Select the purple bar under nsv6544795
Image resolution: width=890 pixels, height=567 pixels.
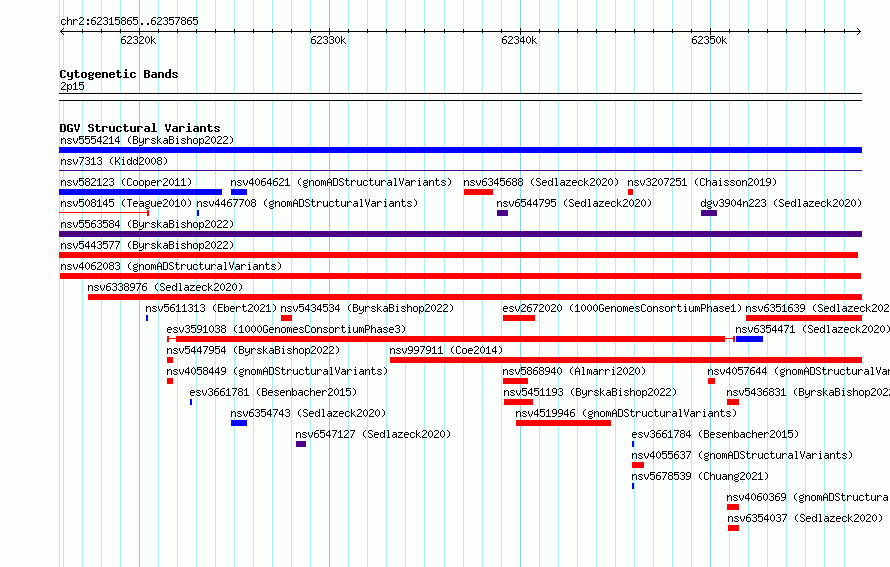502,213
